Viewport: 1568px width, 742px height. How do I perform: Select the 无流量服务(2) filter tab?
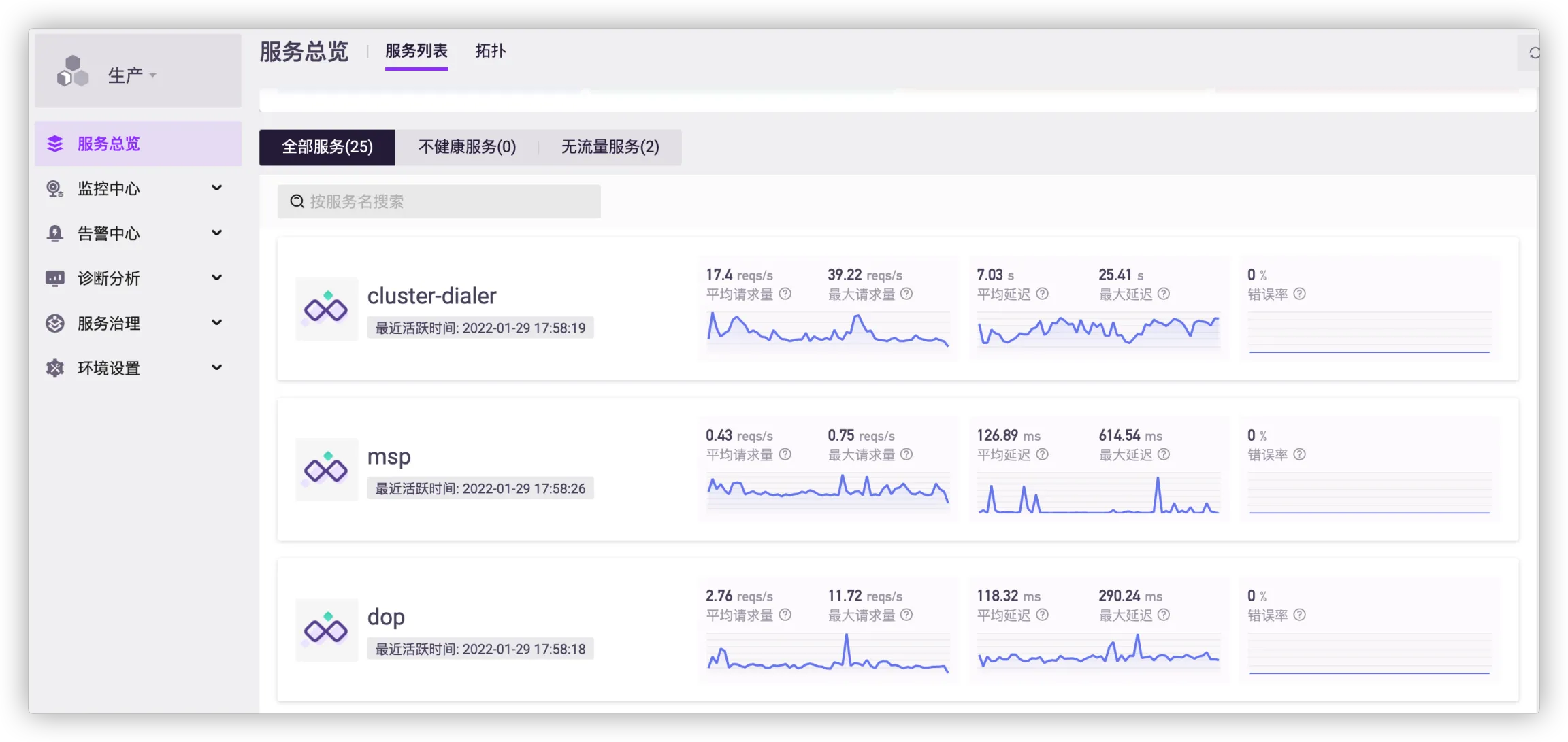coord(610,147)
